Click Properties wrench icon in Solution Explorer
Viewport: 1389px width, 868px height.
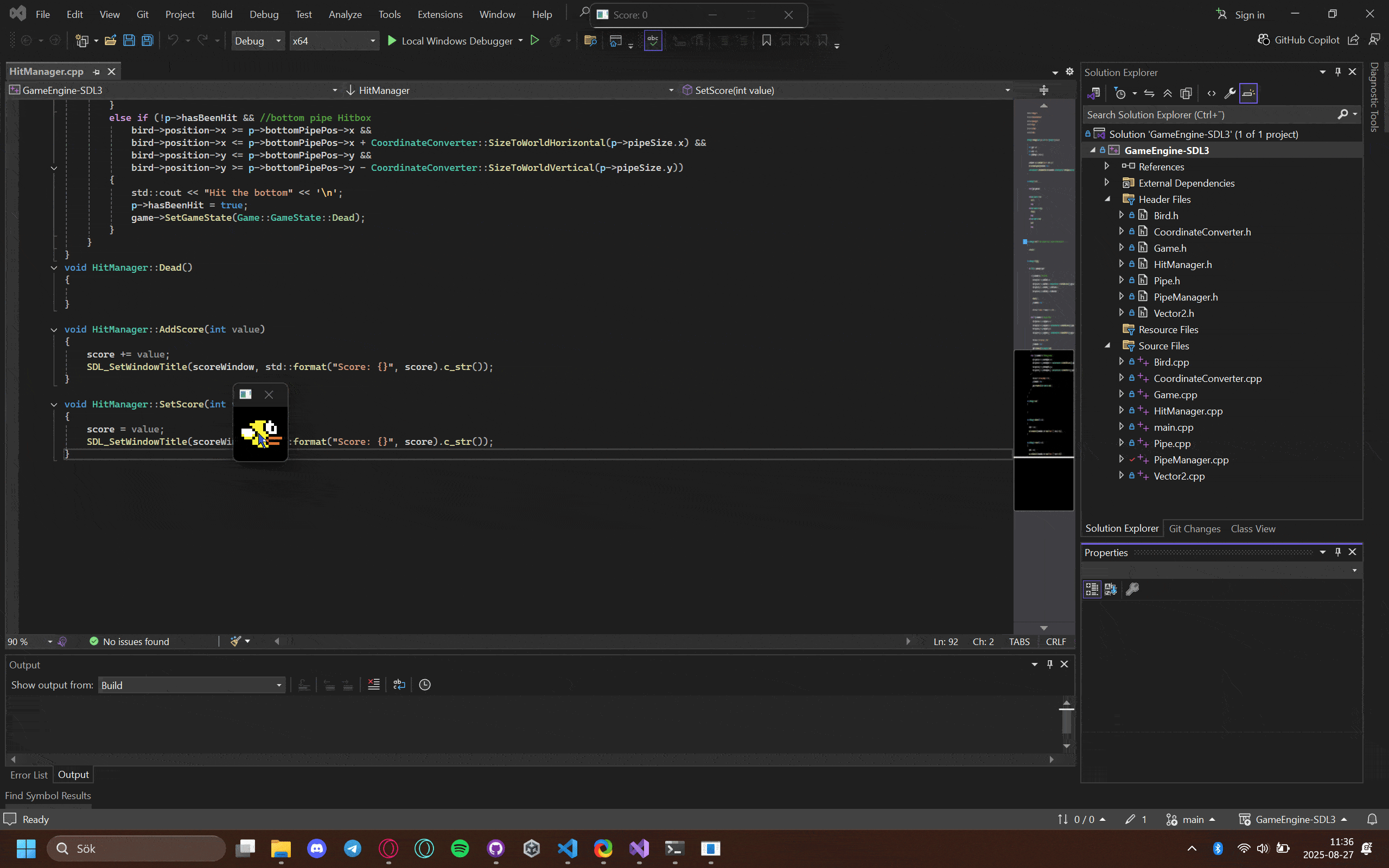point(1229,93)
